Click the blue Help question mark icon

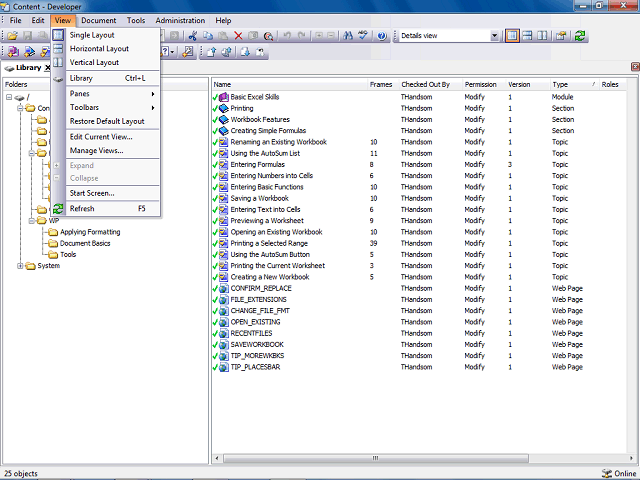pos(382,36)
